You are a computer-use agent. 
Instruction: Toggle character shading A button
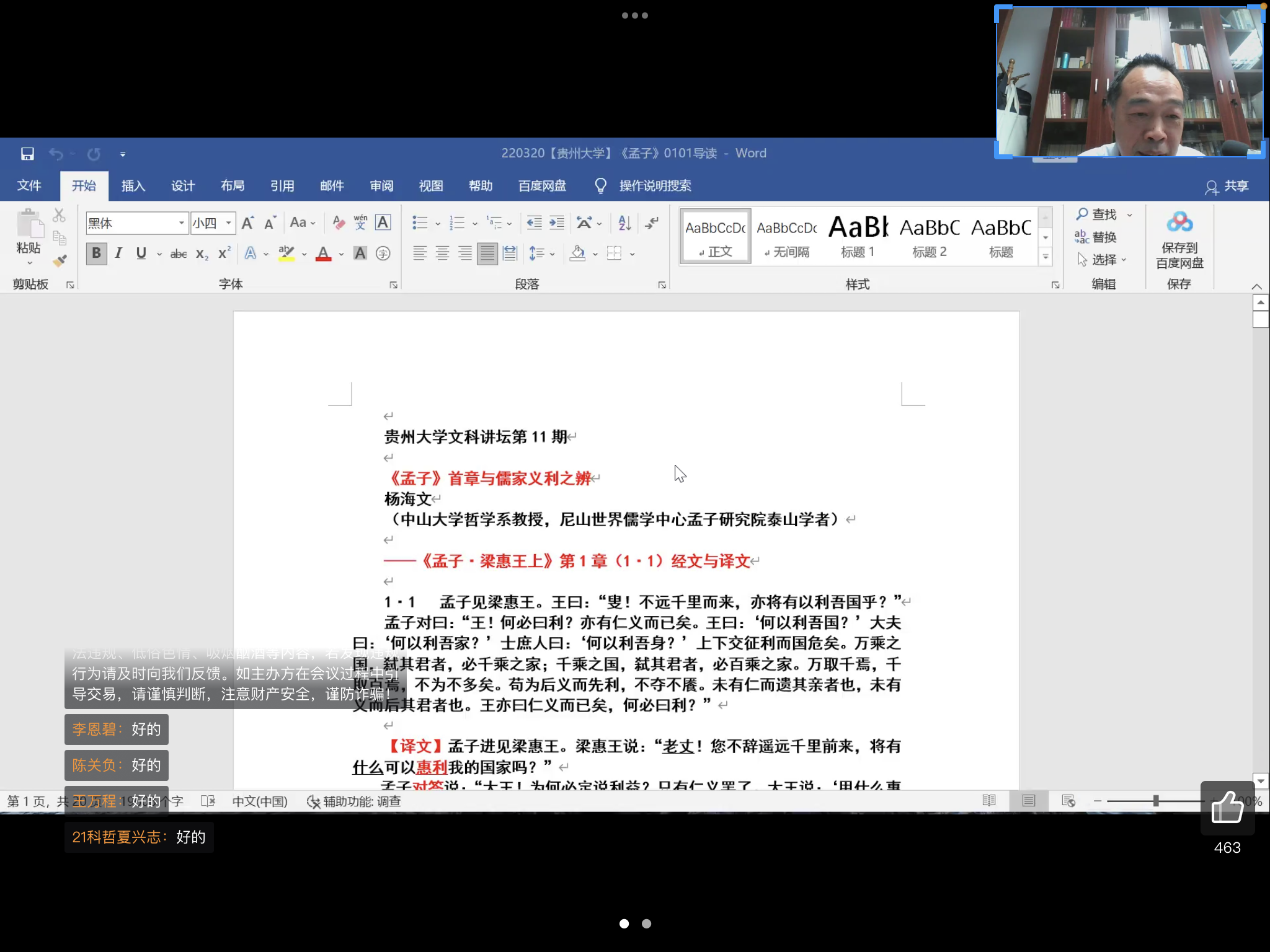point(360,253)
